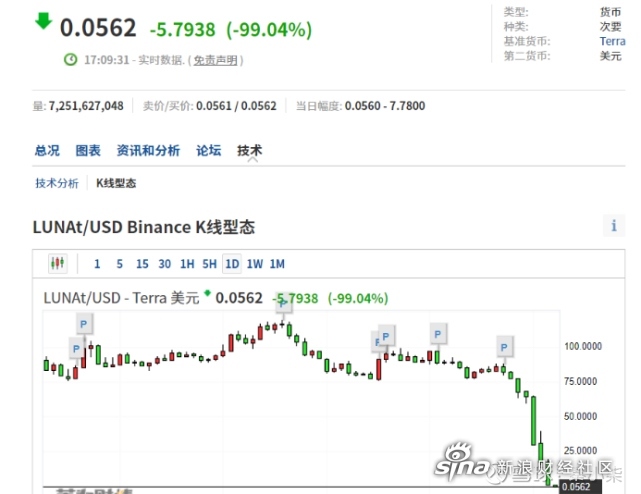Open the 免责声明 link

(x=215, y=61)
